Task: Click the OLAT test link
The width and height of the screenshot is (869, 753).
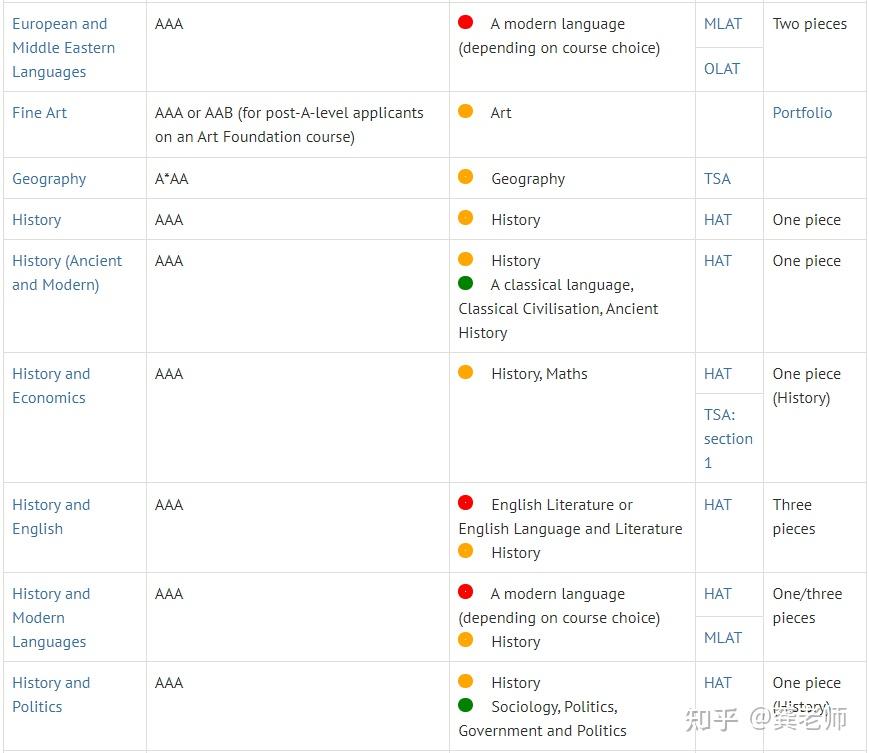Action: click(722, 69)
